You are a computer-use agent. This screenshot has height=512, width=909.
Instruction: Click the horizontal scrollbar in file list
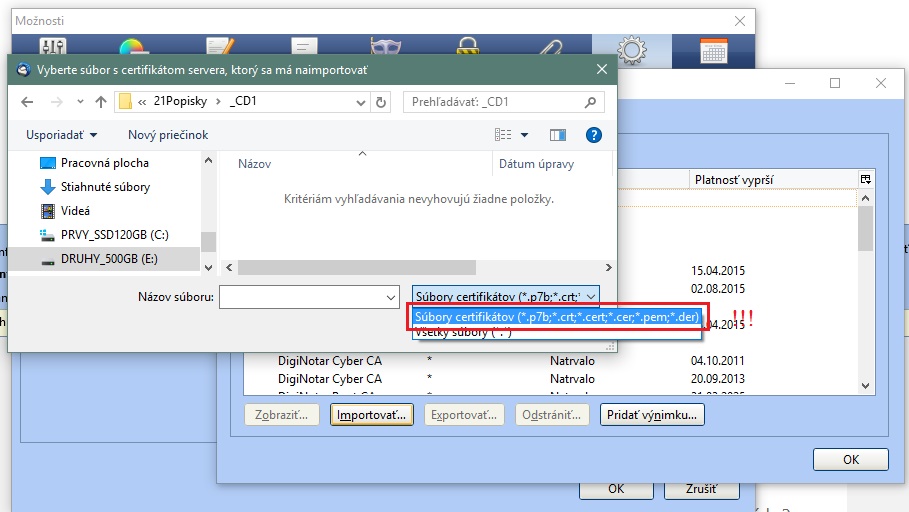357,267
